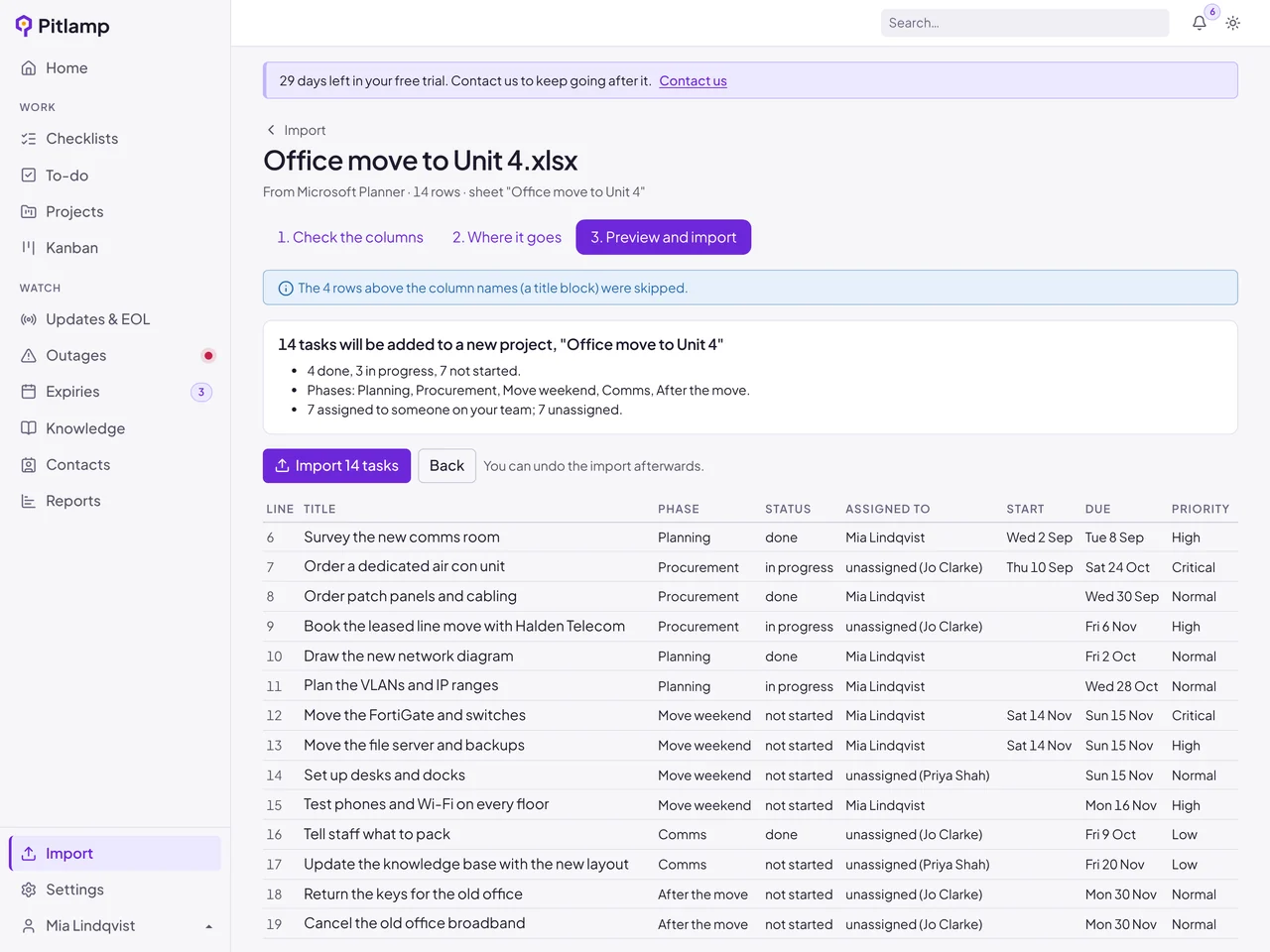Image resolution: width=1270 pixels, height=952 pixels.
Task: Click the Back button
Action: click(x=446, y=466)
